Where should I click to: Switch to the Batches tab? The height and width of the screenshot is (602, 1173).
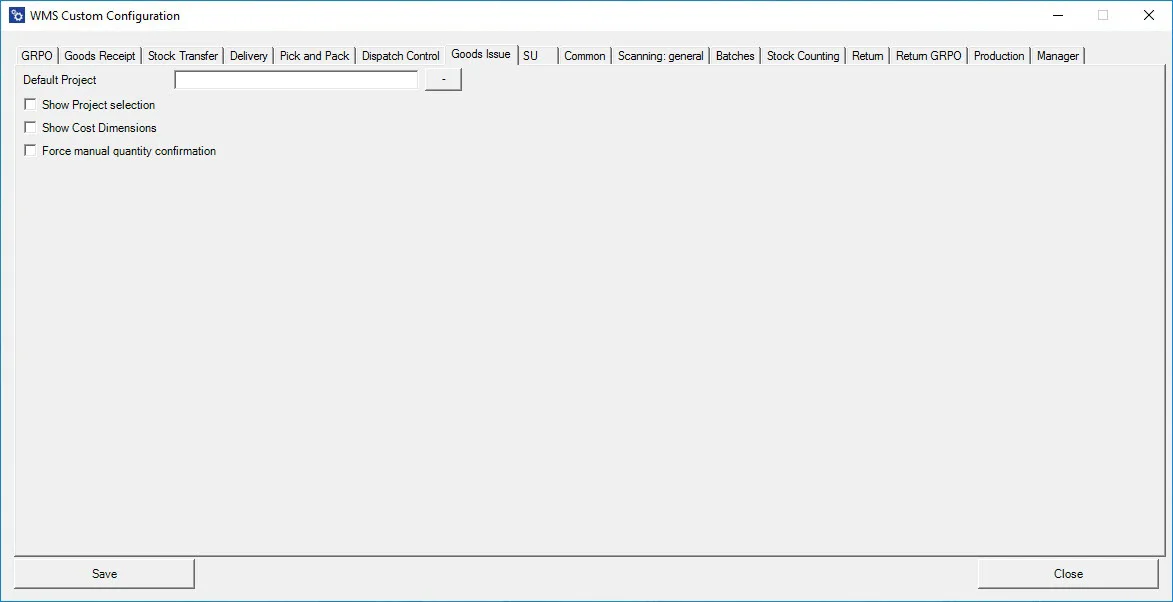tap(735, 56)
